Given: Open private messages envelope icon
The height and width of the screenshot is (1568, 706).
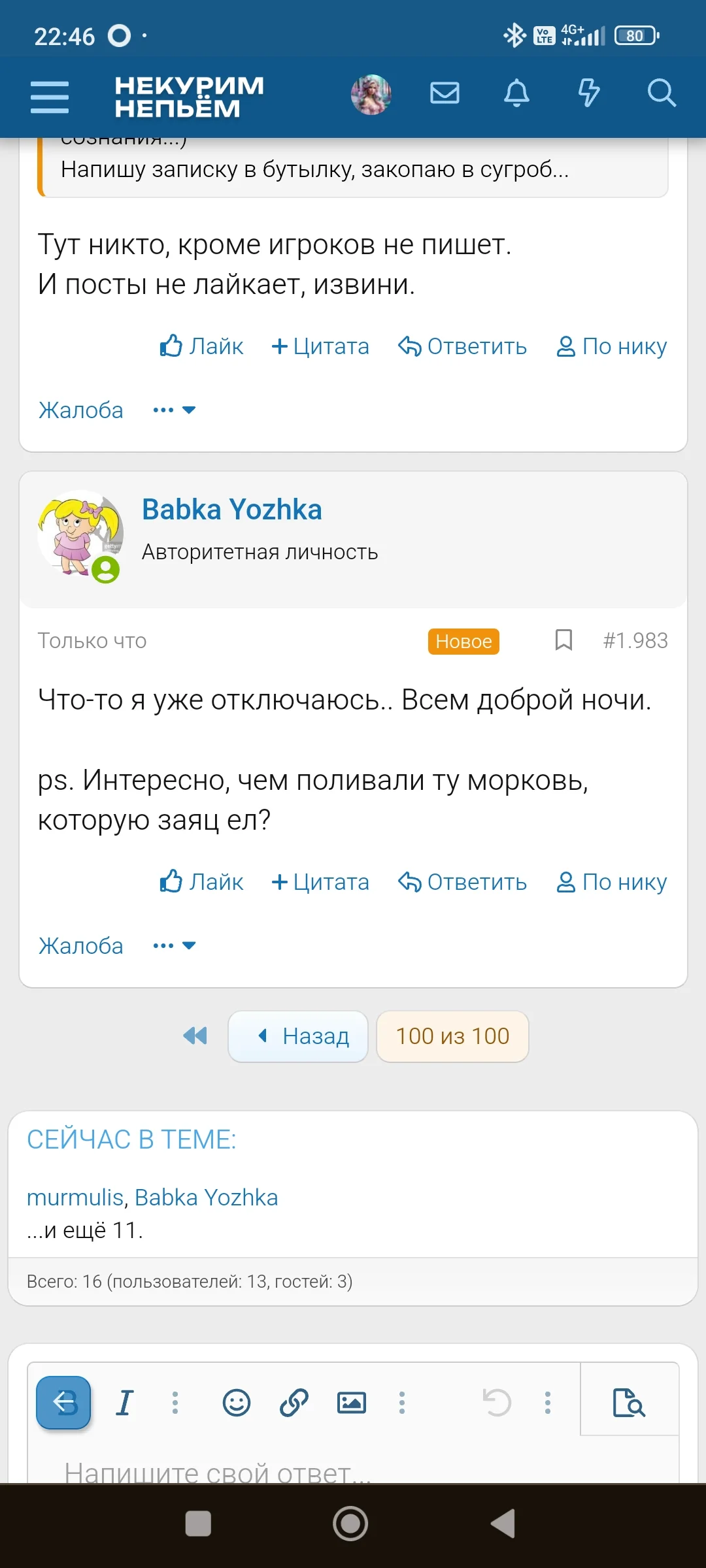Looking at the screenshot, I should (445, 93).
